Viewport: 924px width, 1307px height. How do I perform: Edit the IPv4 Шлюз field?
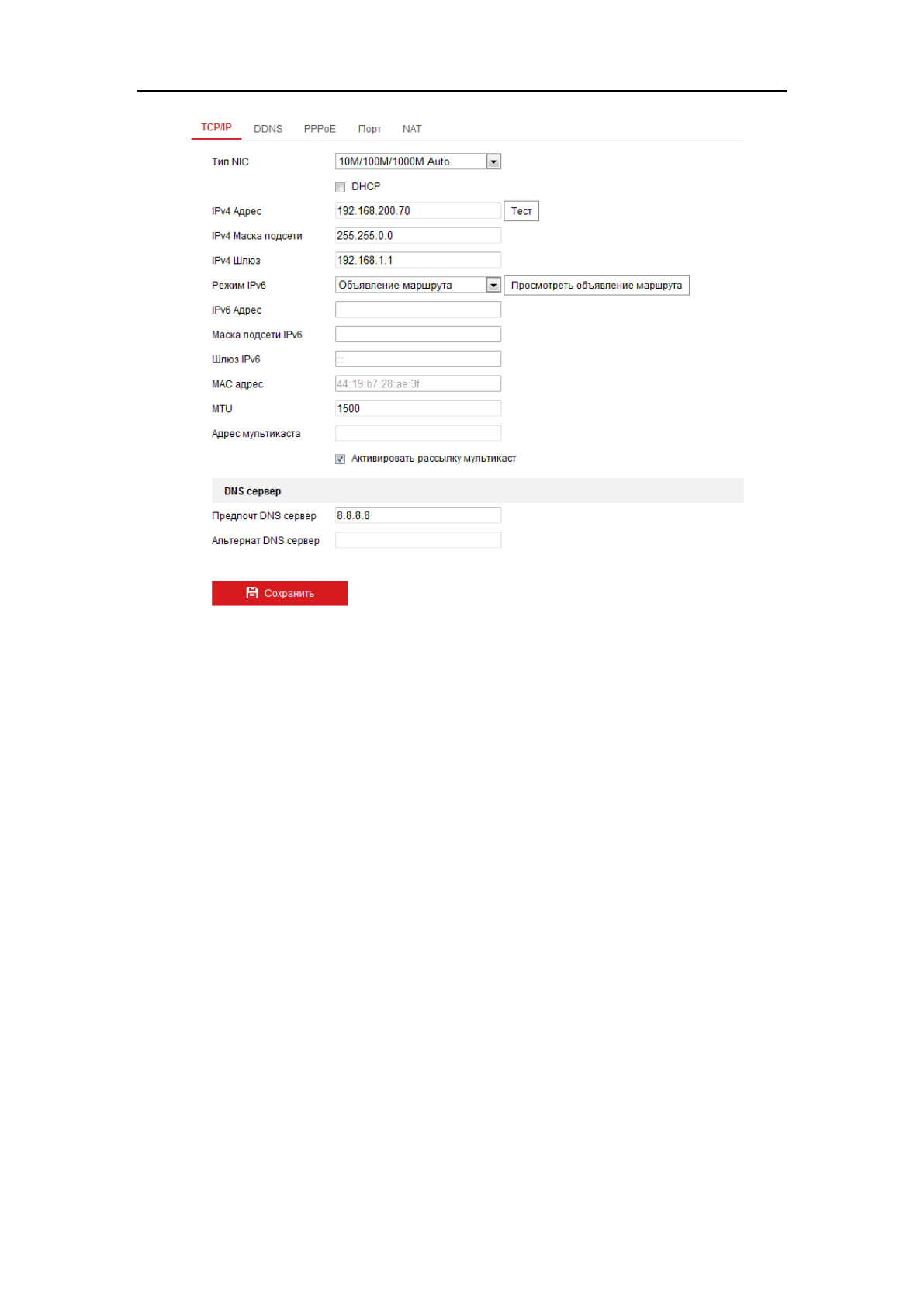417,261
